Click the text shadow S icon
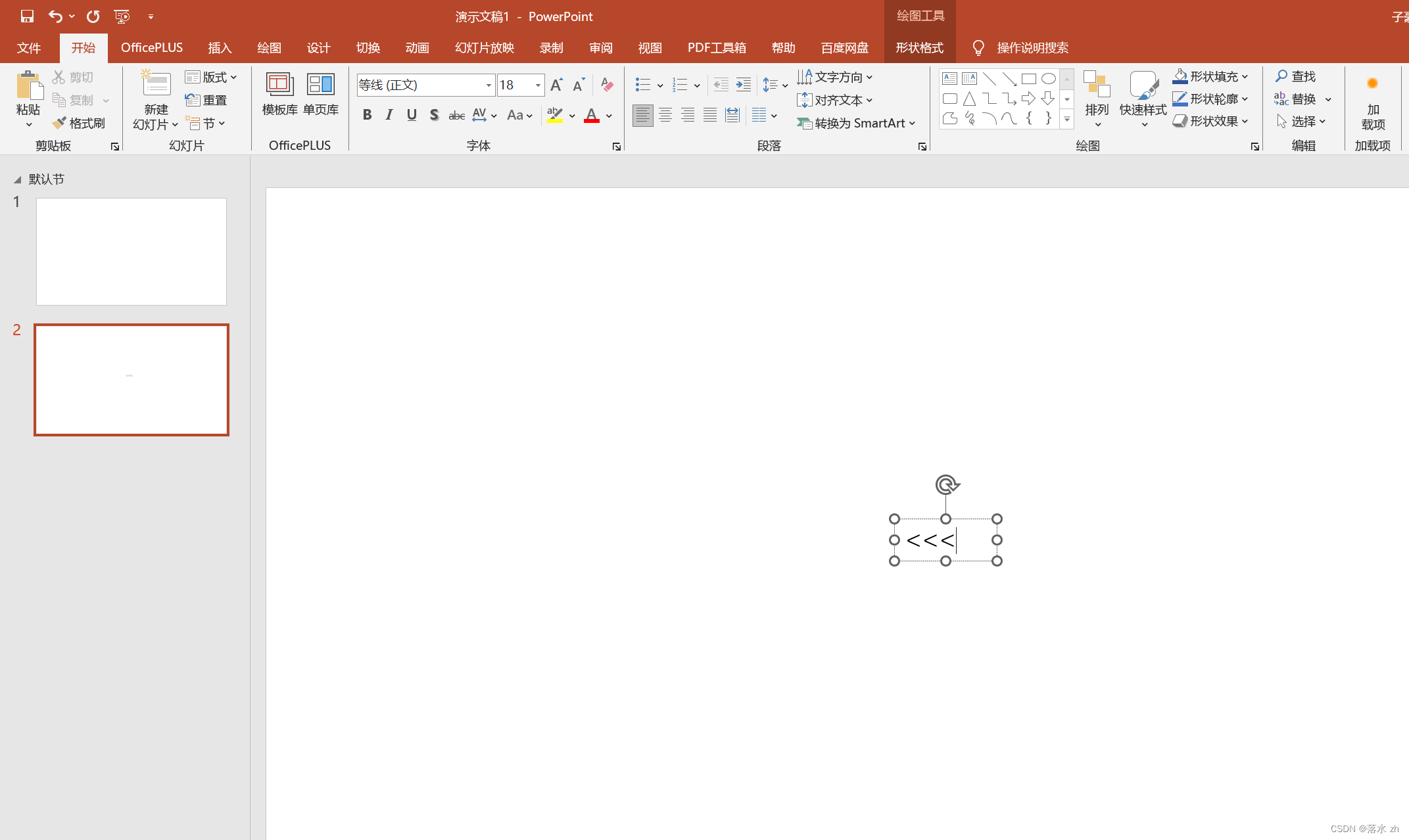 click(x=434, y=115)
